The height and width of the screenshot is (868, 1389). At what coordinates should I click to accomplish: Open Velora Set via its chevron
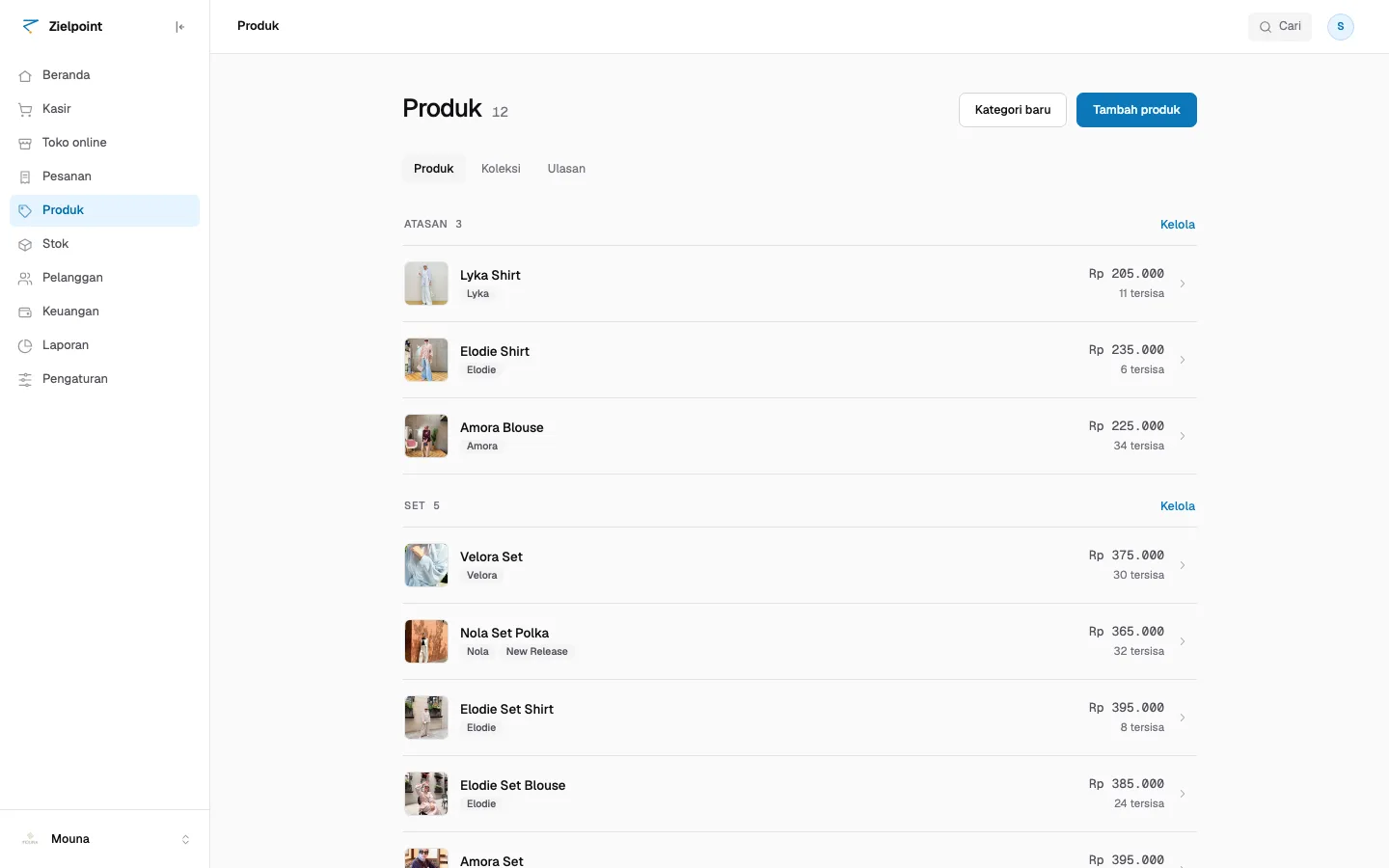pyautogui.click(x=1183, y=565)
